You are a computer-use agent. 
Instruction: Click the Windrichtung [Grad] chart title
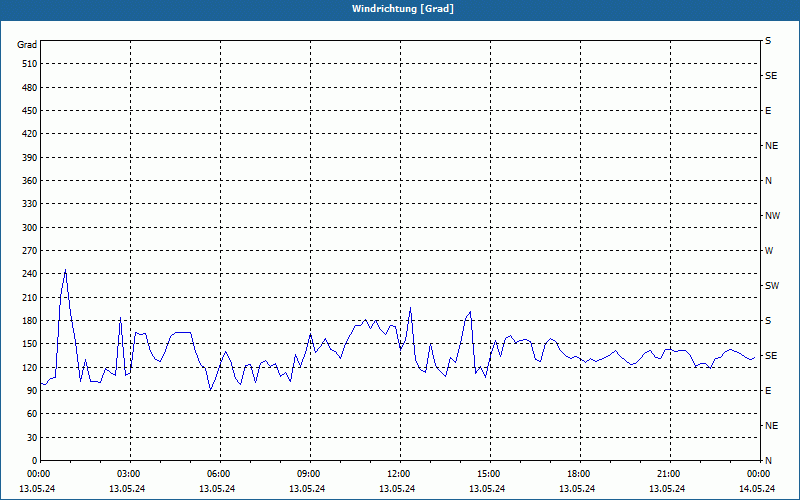pos(403,9)
